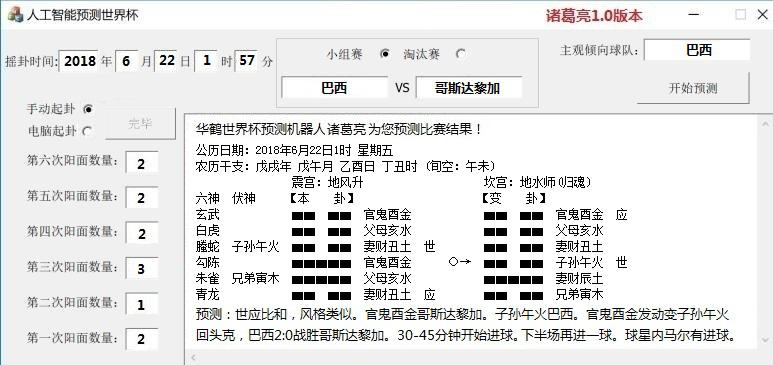Click the home team field 巴西
The image size is (773, 365).
pyautogui.click(x=334, y=88)
